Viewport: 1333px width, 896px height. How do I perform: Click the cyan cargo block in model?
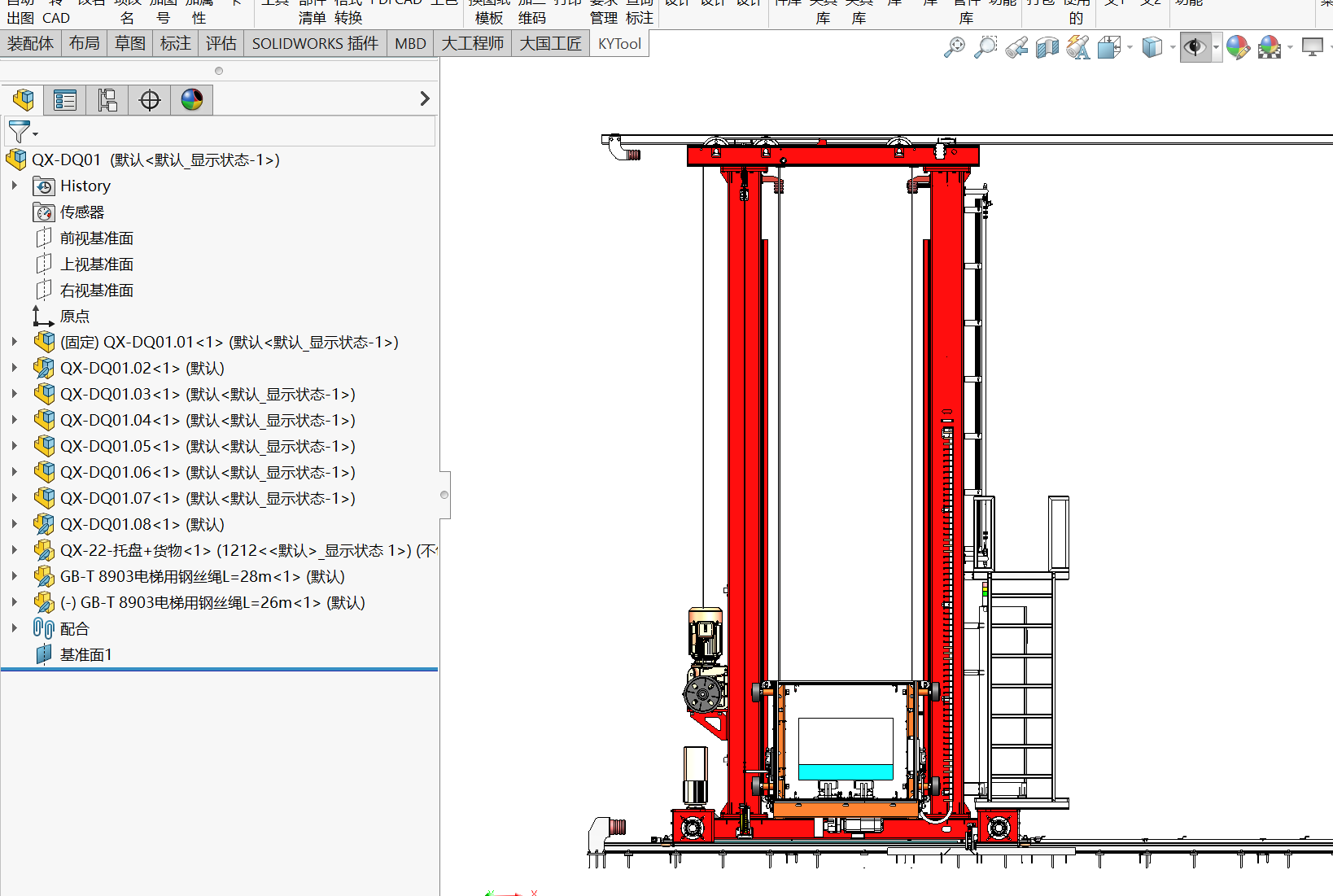coord(846,771)
